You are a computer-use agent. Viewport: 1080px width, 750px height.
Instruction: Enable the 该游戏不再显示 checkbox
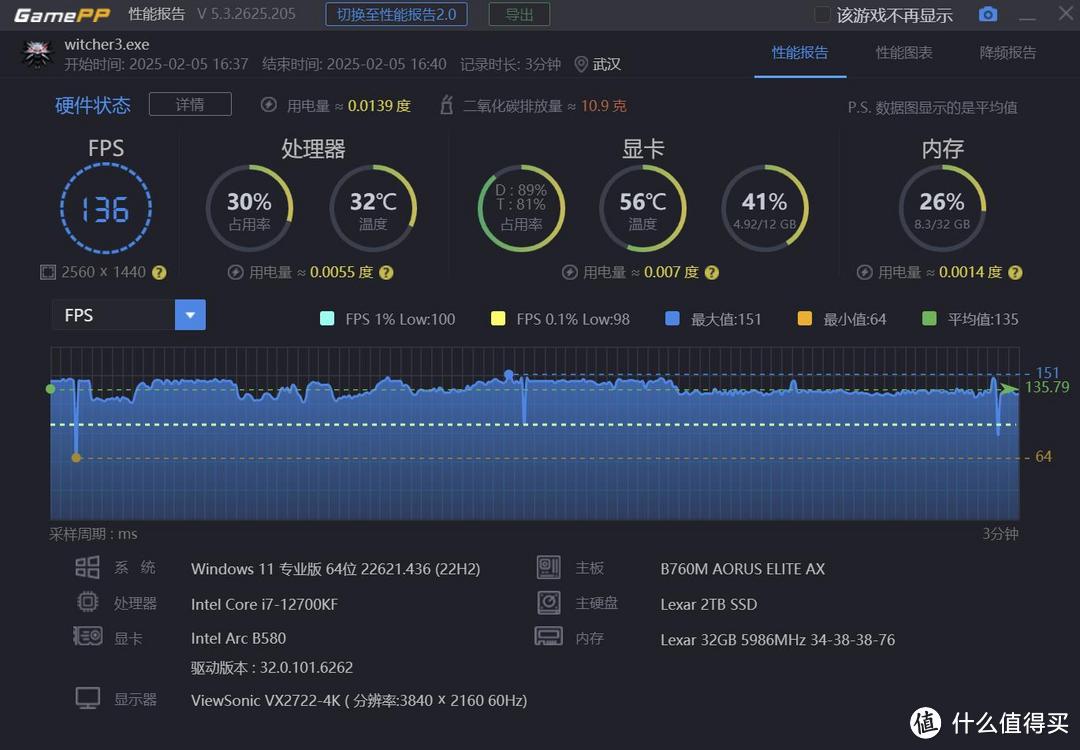tap(822, 14)
